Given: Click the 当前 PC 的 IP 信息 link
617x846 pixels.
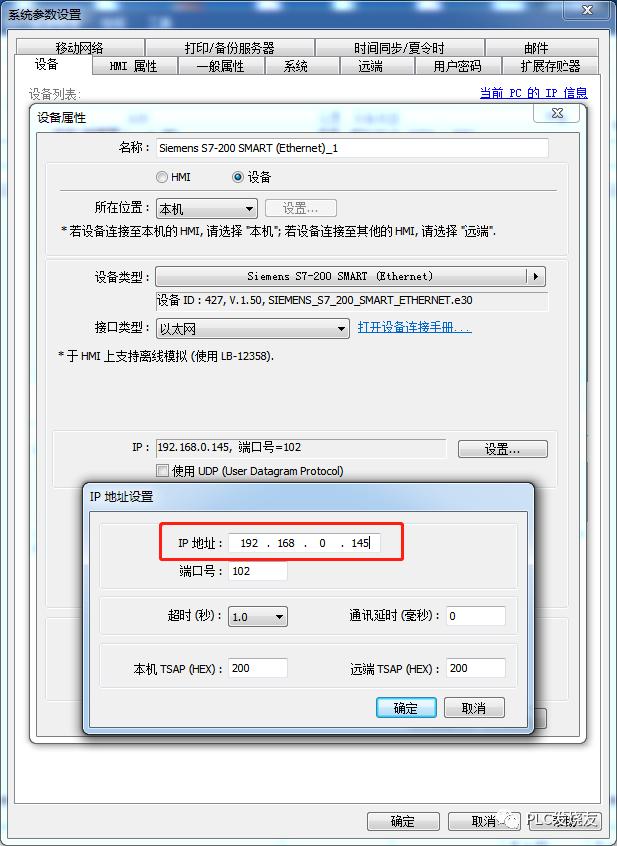Looking at the screenshot, I should pos(533,93).
